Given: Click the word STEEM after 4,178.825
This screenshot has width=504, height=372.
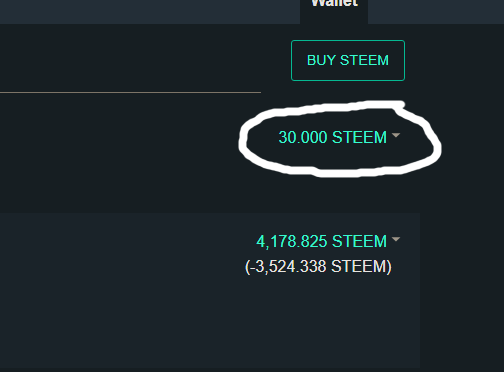Looking at the screenshot, I should coord(359,241).
